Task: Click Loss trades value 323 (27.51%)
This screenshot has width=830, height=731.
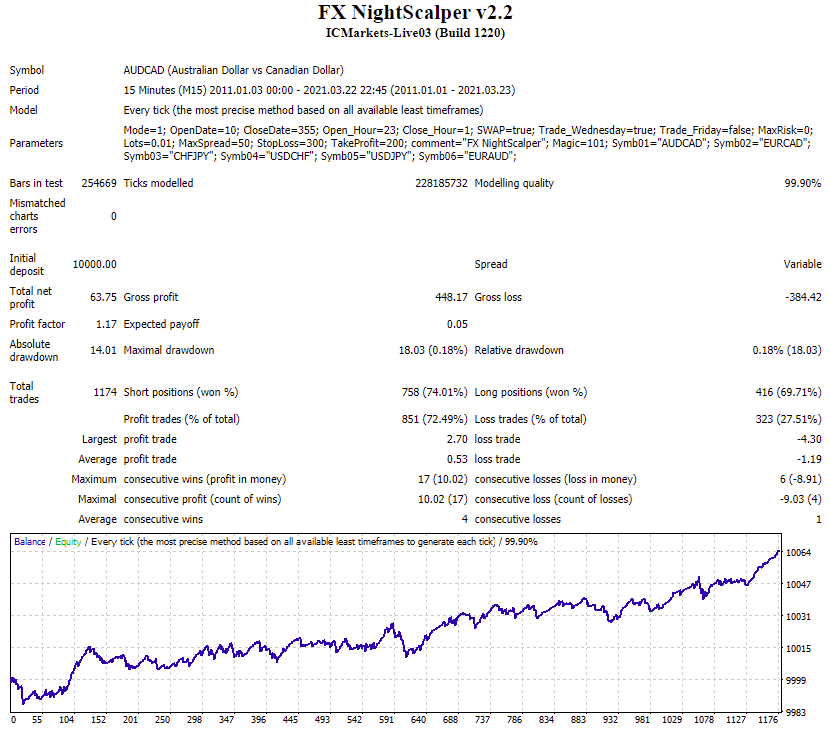Action: pos(789,419)
